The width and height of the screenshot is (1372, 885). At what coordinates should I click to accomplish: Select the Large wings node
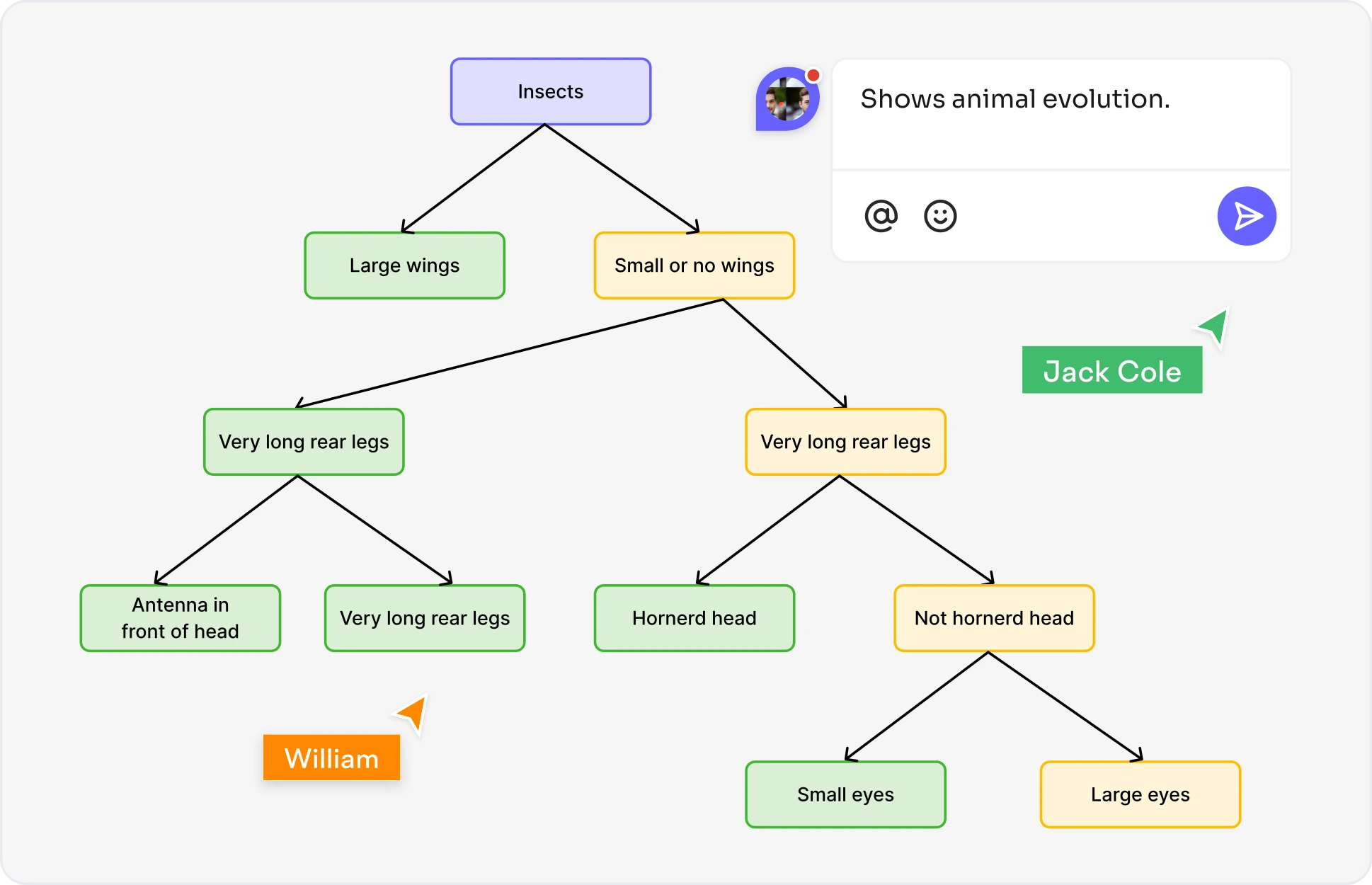tap(404, 265)
